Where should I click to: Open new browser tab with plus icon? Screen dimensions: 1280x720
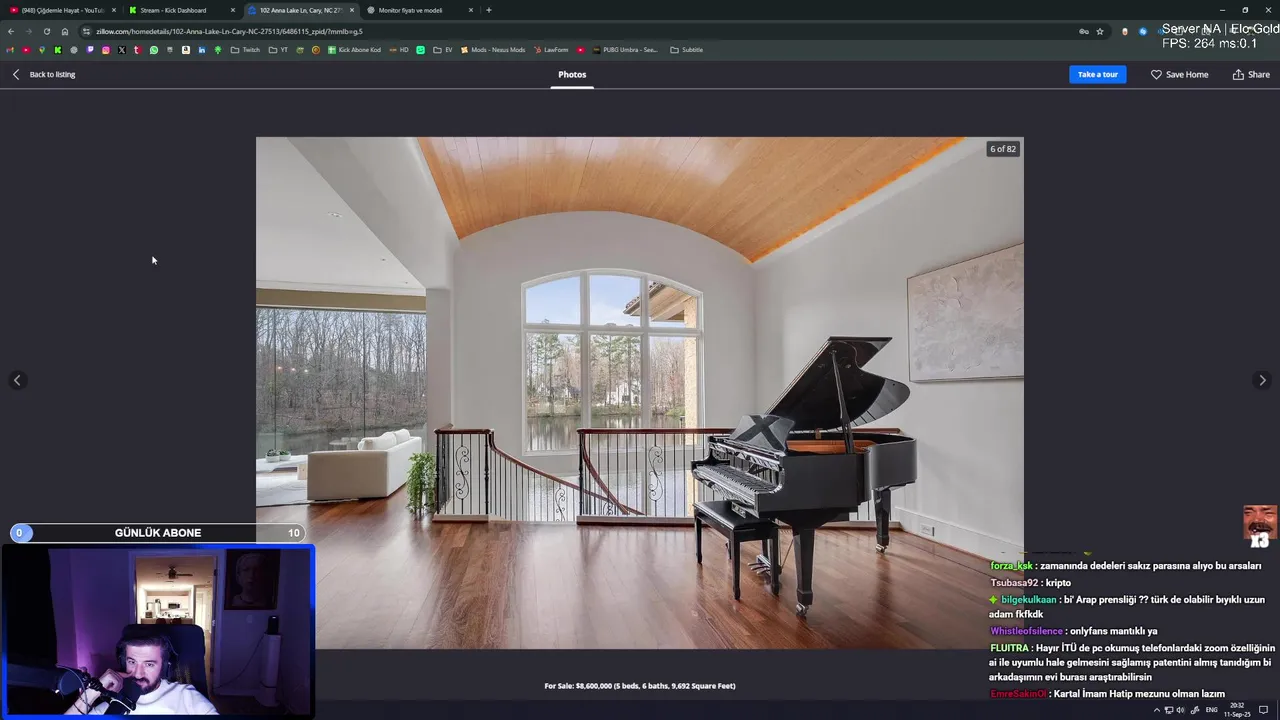pyautogui.click(x=488, y=10)
